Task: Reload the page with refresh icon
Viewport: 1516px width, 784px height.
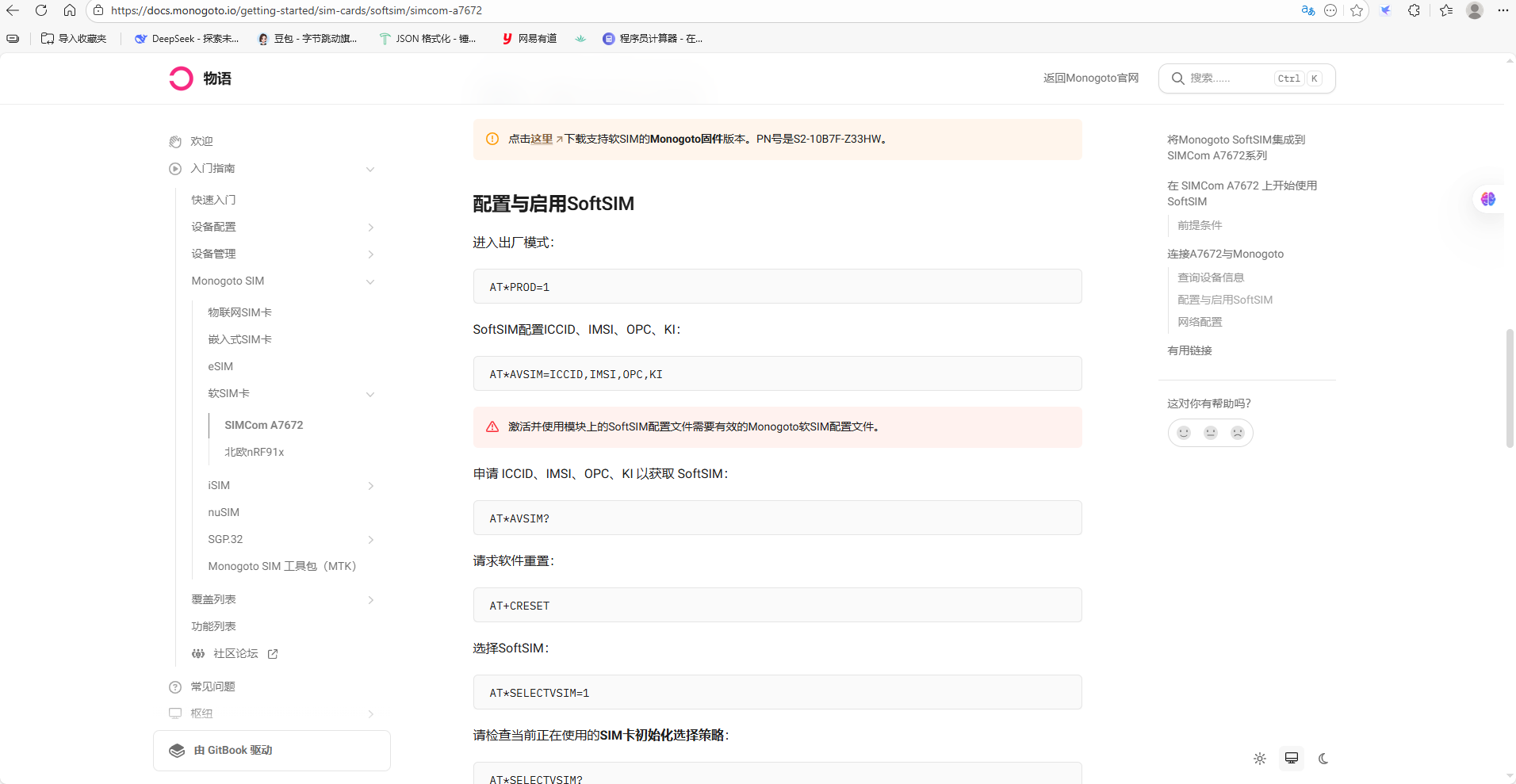Action: pos(41,10)
